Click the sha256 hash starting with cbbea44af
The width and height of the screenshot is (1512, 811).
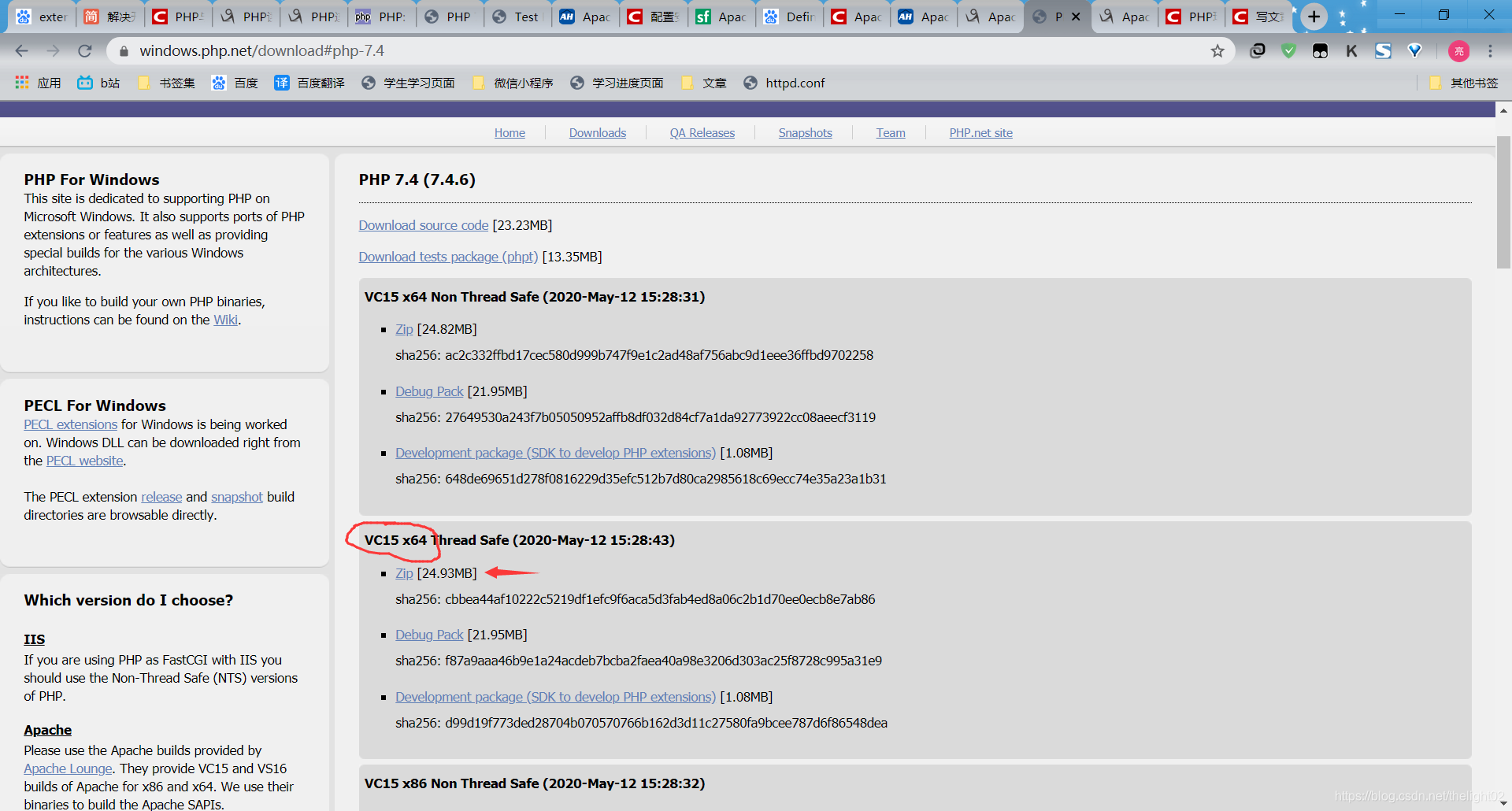(660, 600)
